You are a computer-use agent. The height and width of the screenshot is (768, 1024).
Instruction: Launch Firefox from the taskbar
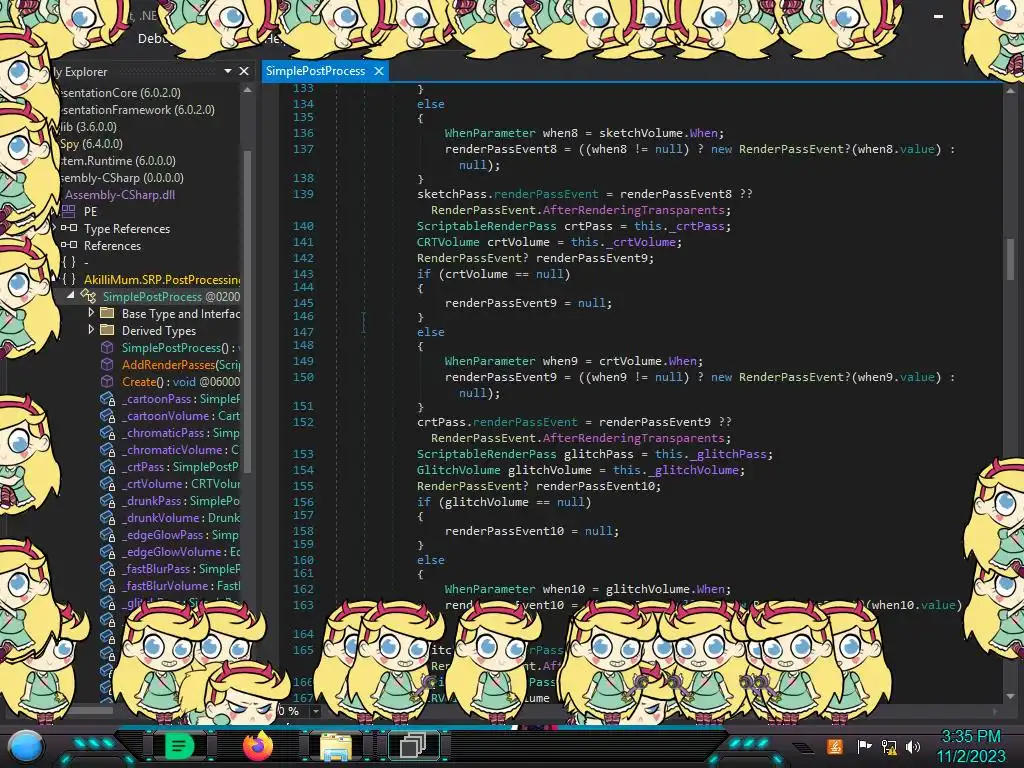[x=258, y=745]
